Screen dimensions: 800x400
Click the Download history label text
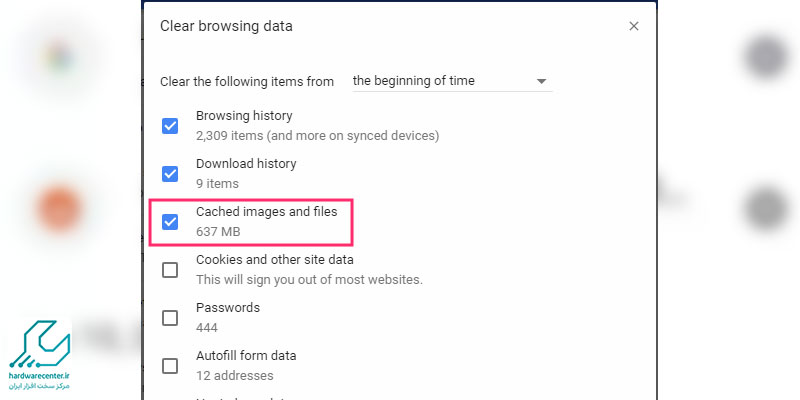(x=246, y=164)
